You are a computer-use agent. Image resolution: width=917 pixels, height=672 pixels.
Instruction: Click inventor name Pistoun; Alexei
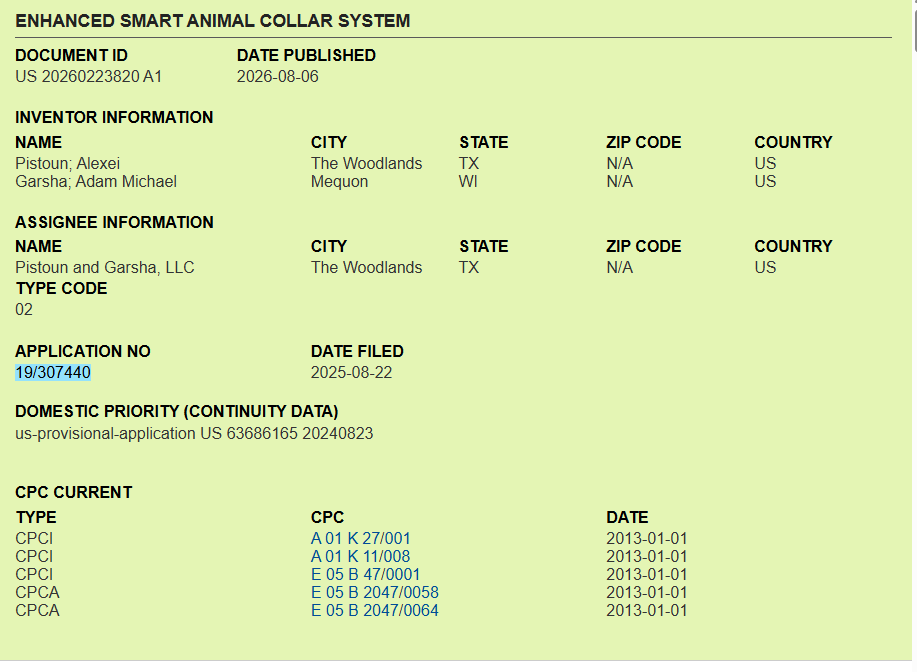(x=68, y=163)
